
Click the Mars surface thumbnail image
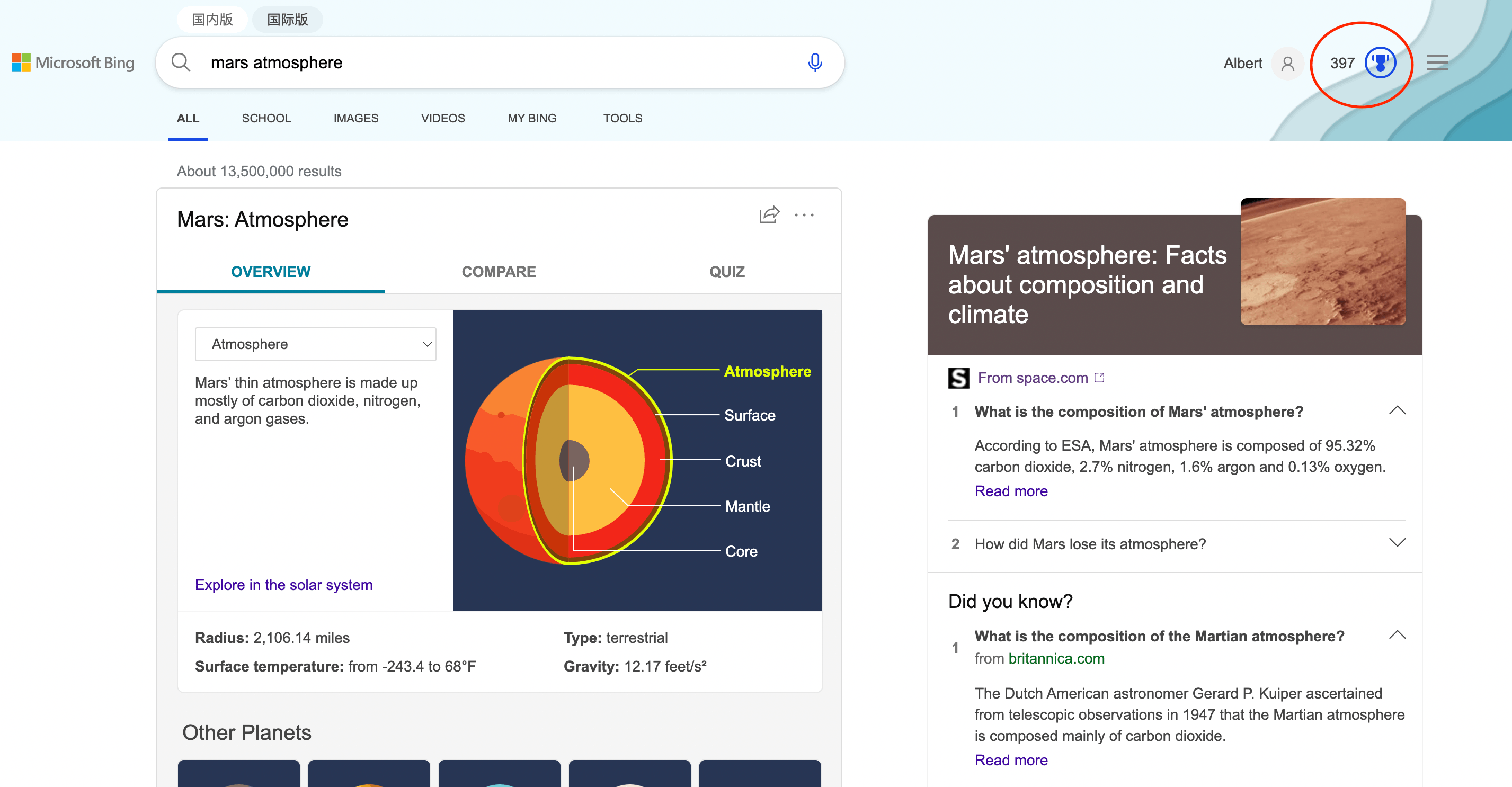tap(1322, 262)
